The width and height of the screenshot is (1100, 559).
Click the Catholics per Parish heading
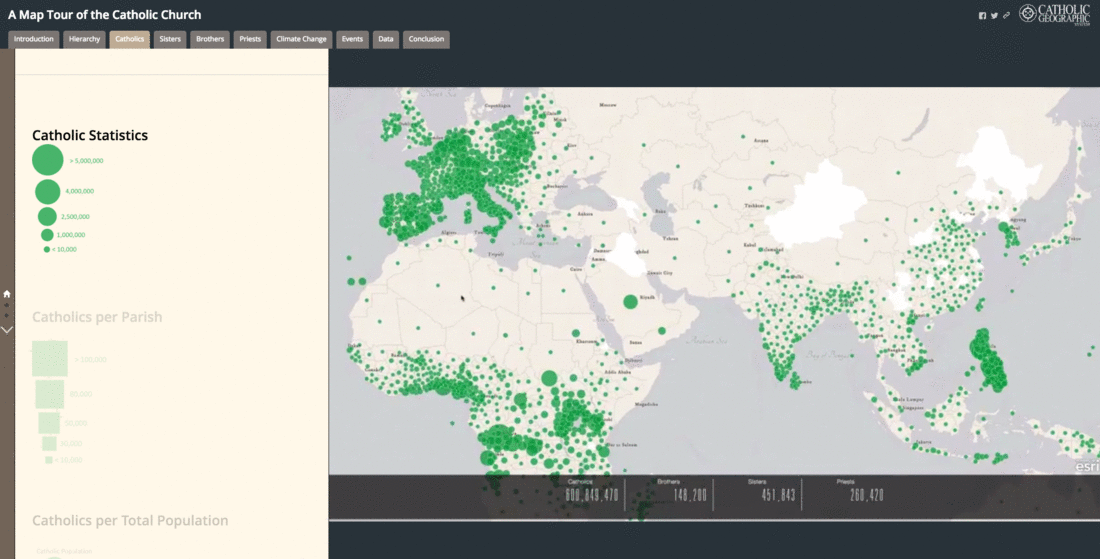point(97,317)
